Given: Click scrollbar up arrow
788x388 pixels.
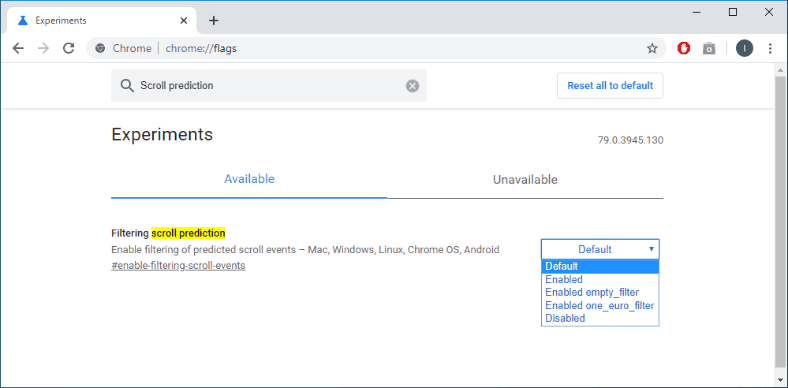Looking at the screenshot, I should click(x=780, y=70).
